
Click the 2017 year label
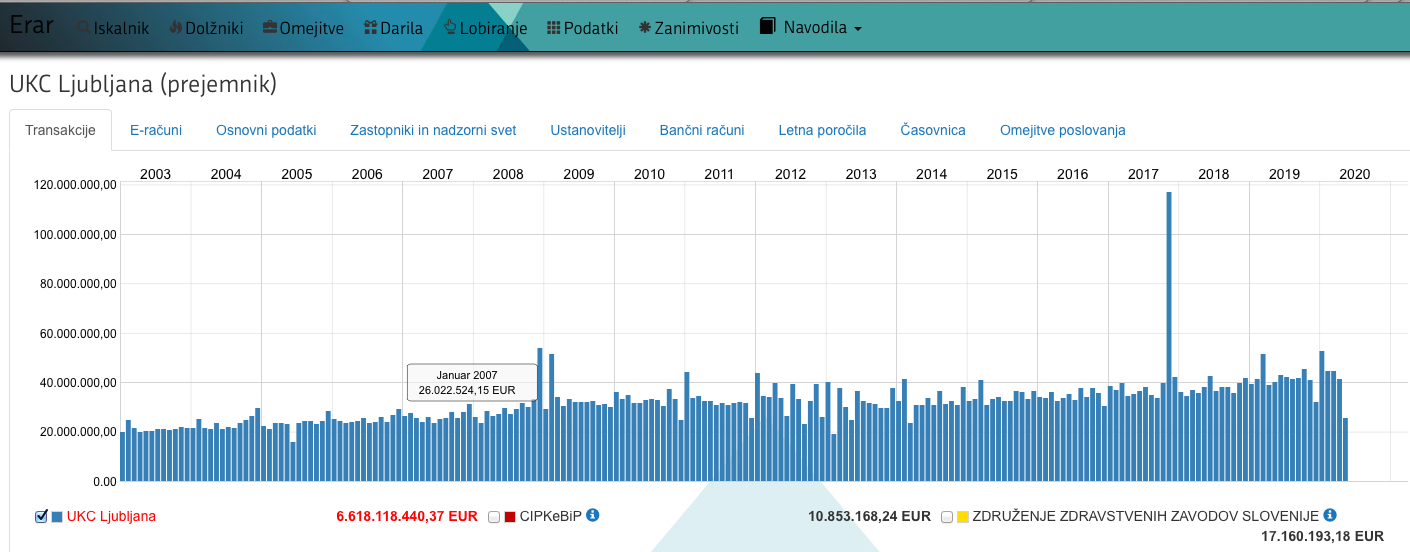point(1143,174)
